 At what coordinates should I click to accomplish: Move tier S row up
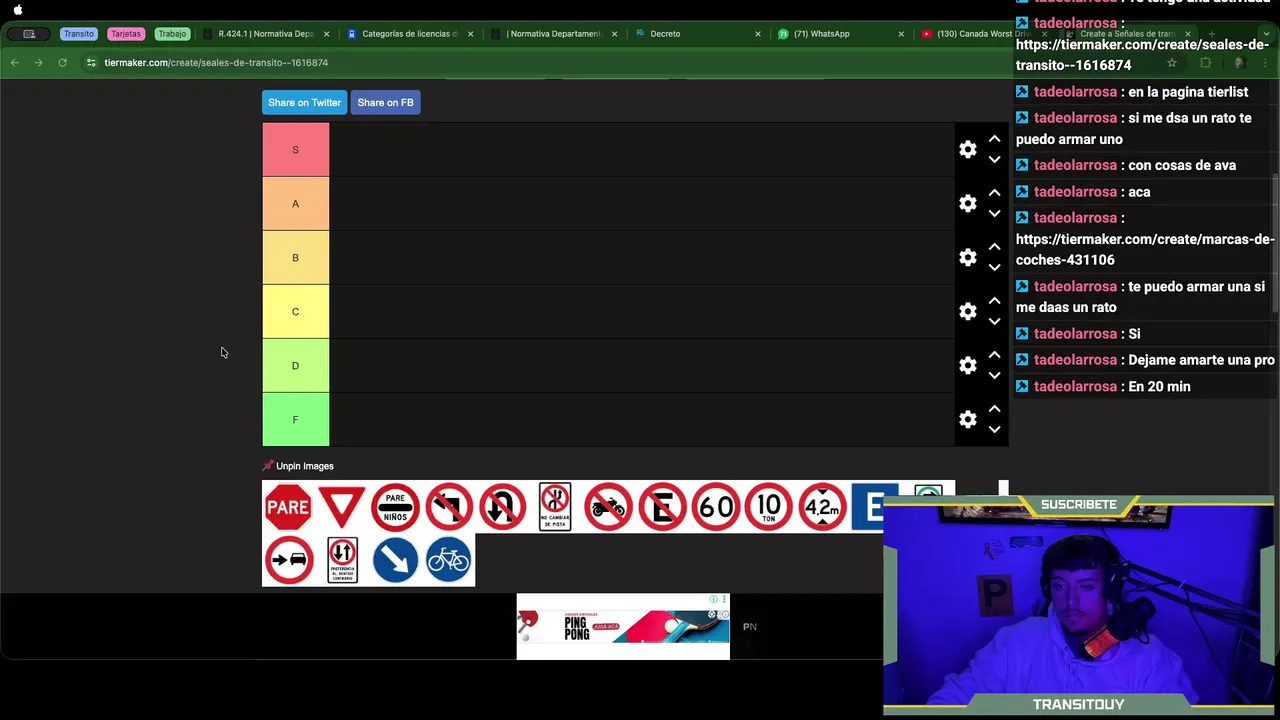click(994, 139)
